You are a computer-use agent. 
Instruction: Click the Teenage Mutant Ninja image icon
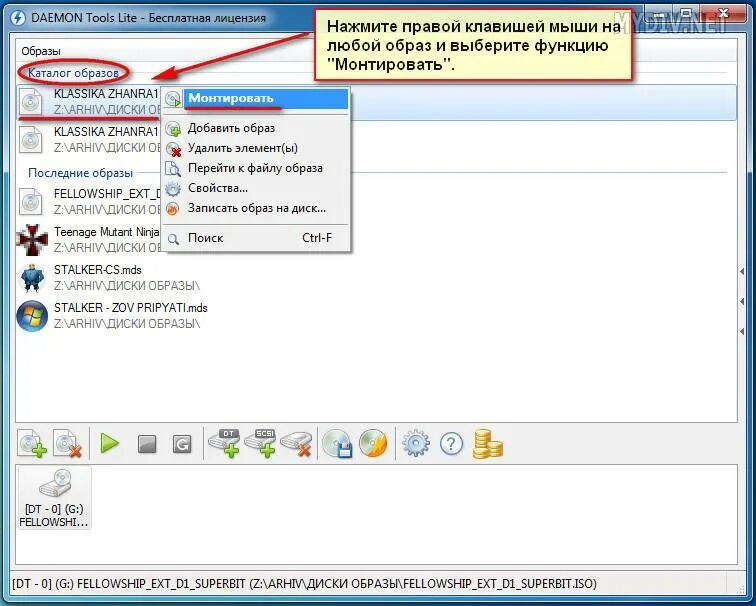click(x=32, y=239)
